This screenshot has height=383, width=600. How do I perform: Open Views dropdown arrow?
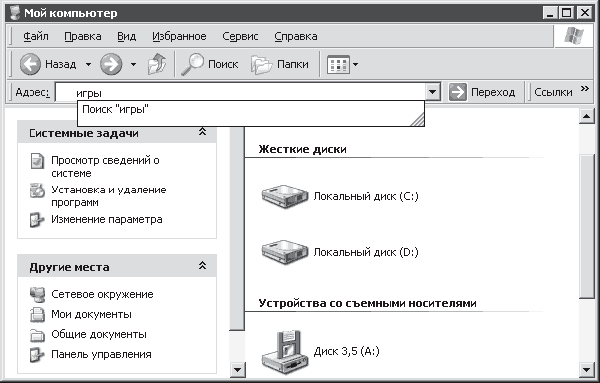pos(355,64)
